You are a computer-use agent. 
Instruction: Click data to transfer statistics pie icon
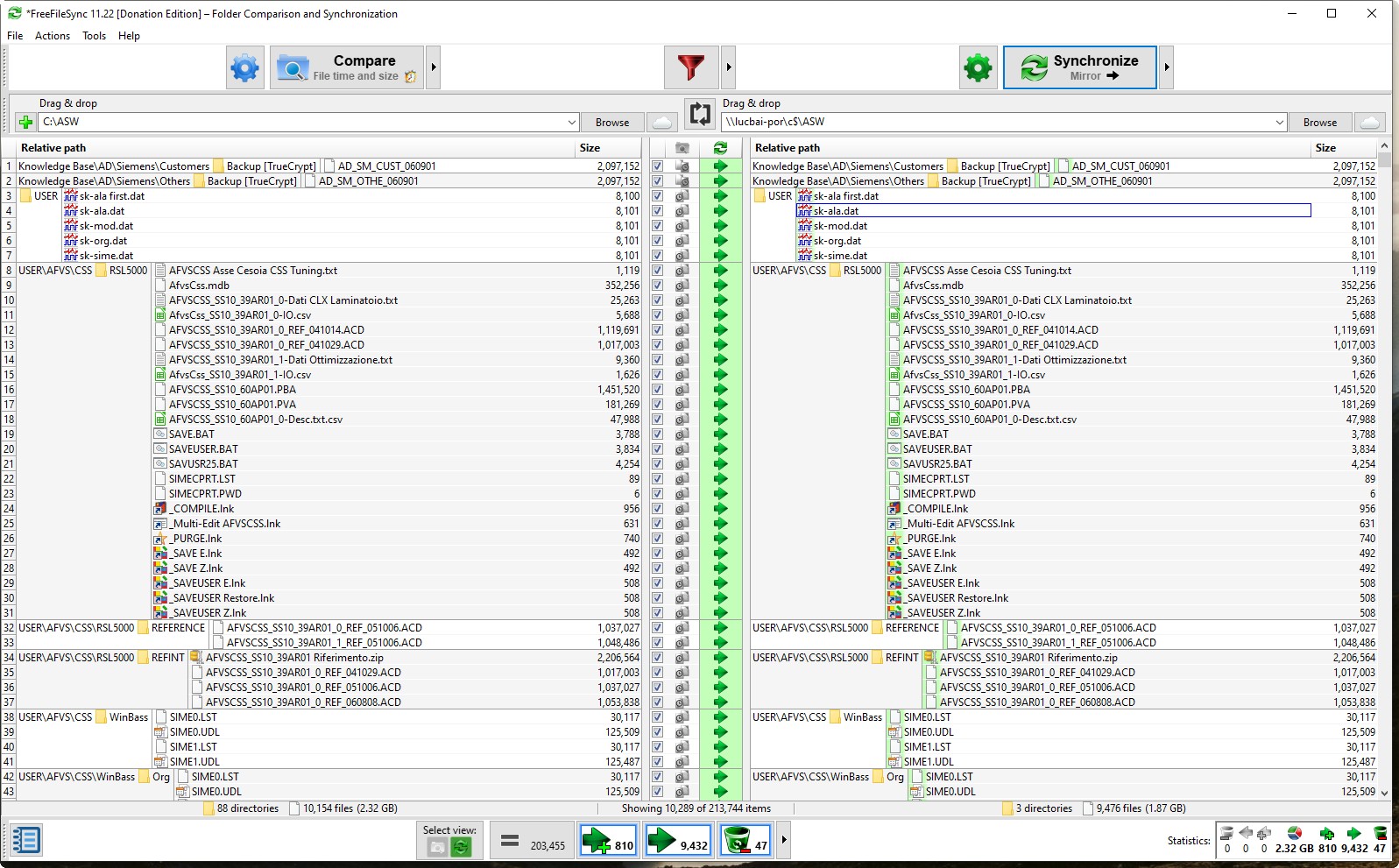pyautogui.click(x=1294, y=833)
